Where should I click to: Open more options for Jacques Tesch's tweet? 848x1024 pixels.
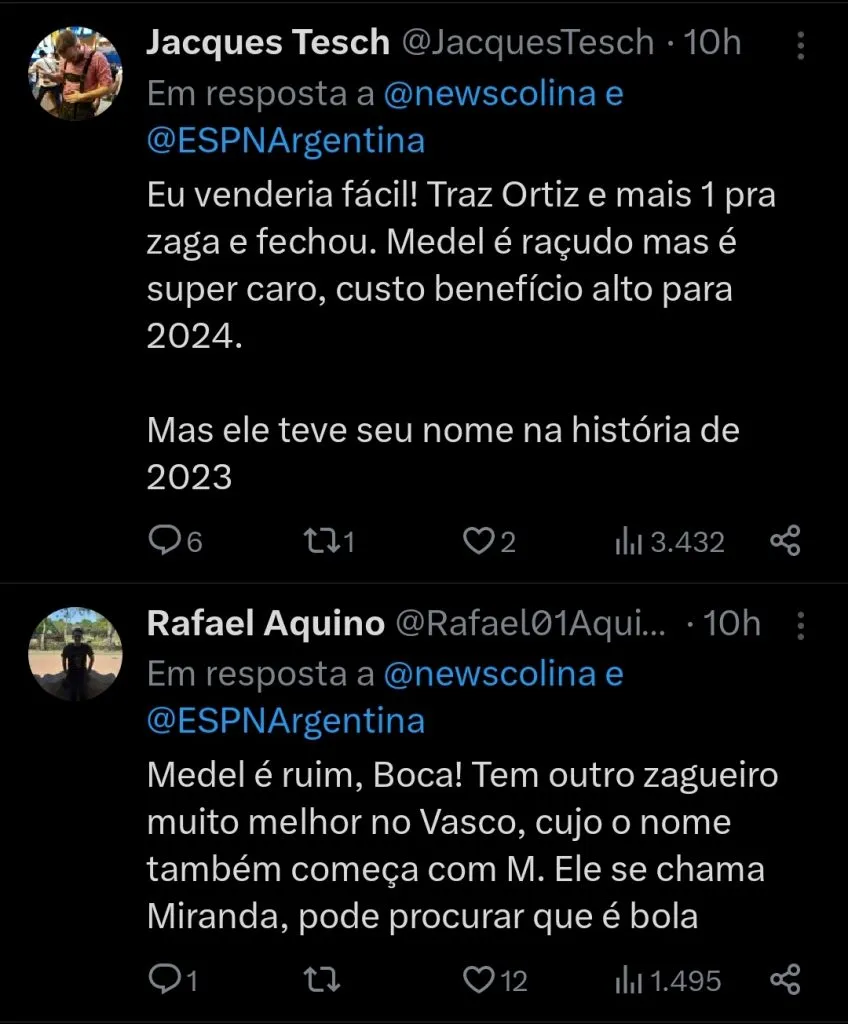[x=800, y=44]
